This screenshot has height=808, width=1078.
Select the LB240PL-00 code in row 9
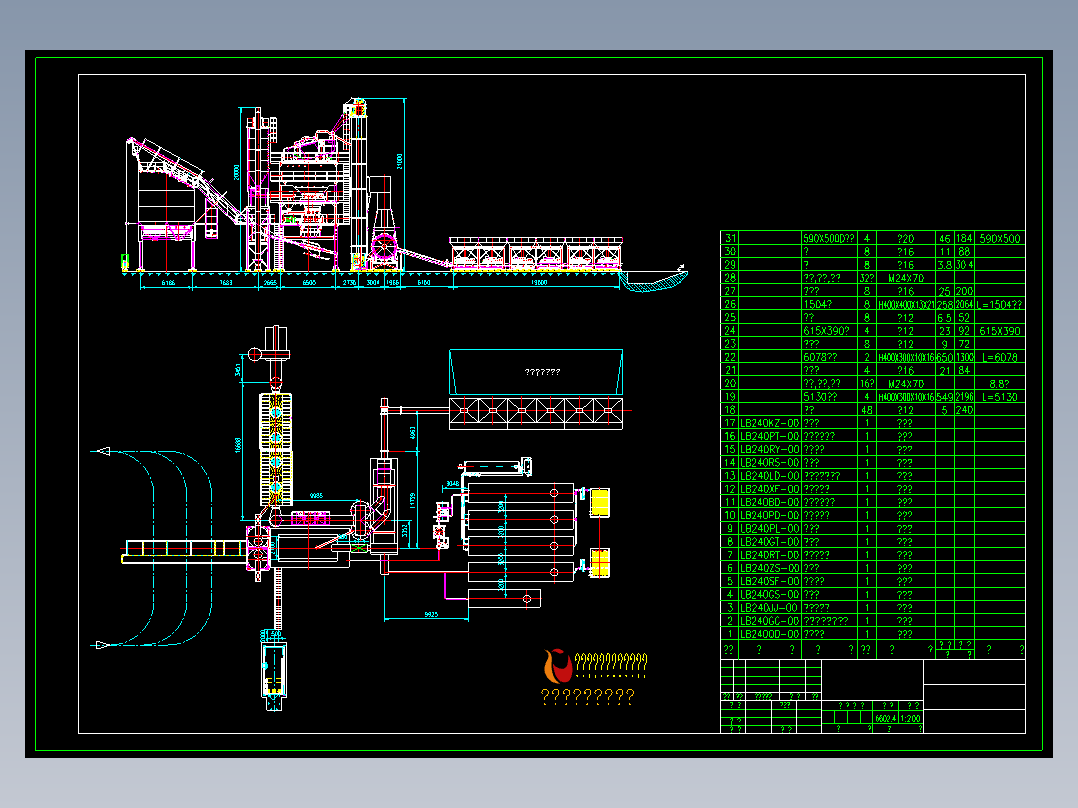click(x=769, y=529)
